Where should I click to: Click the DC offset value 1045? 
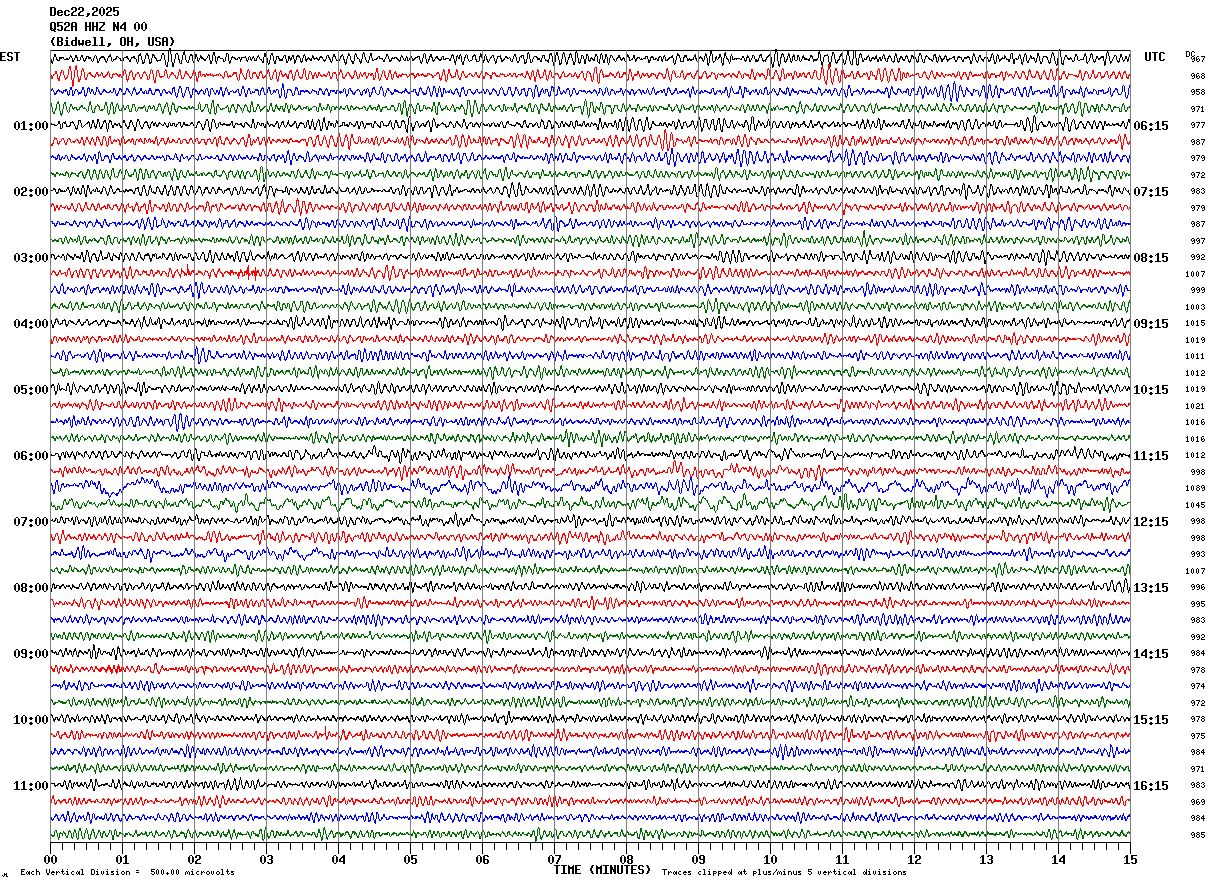coord(1195,505)
